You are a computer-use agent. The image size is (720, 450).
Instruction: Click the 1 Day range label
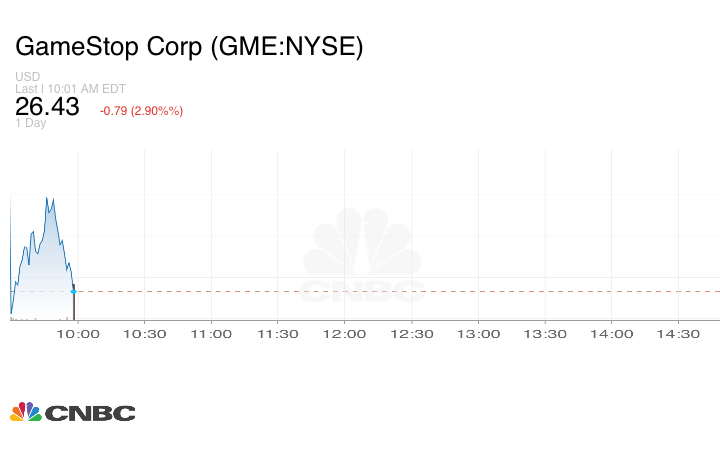pos(31,124)
